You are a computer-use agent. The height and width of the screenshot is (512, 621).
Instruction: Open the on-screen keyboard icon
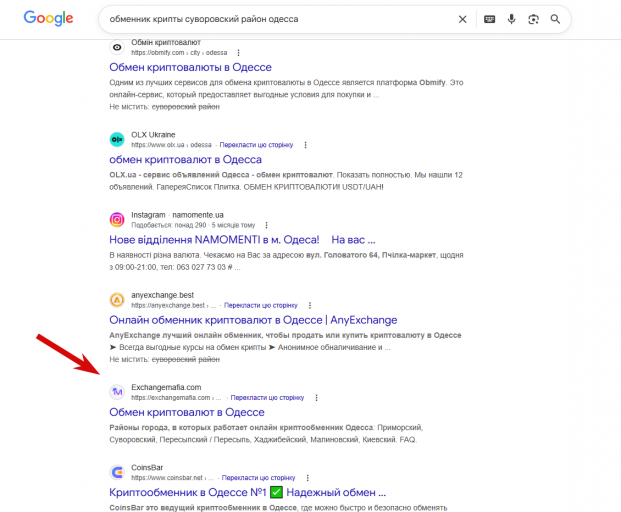[x=490, y=19]
